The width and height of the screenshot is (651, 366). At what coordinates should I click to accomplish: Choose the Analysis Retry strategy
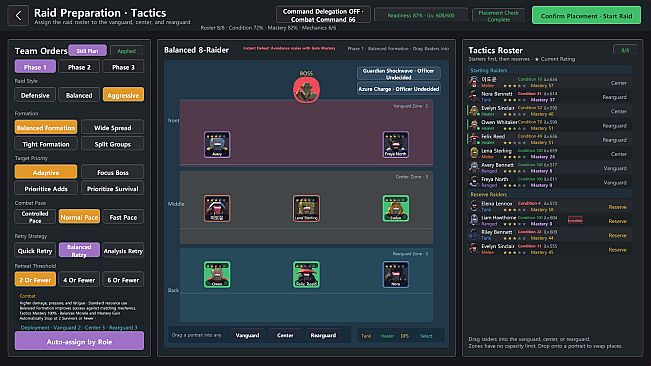[x=123, y=250]
